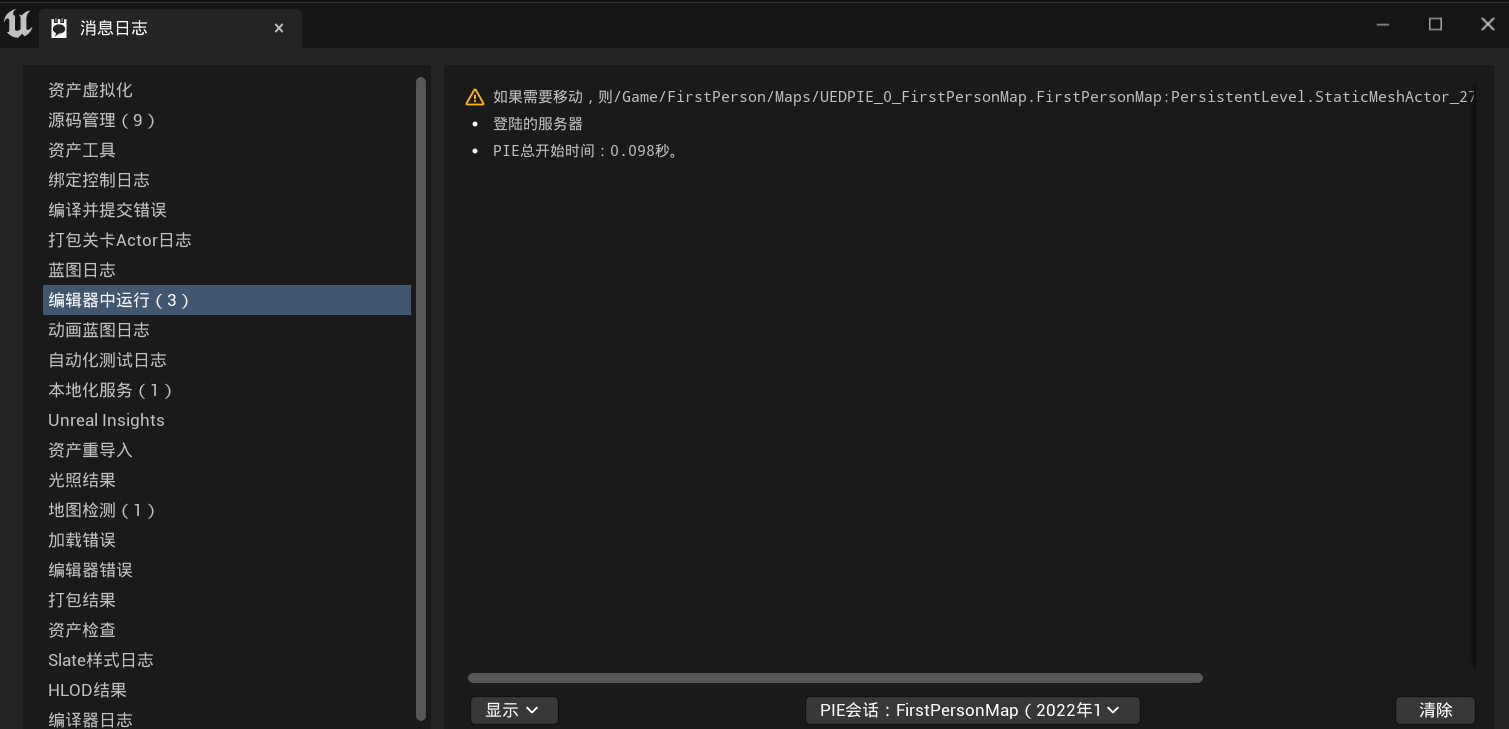This screenshot has height=729, width=1509.
Task: Select 编辑器错误 category
Action: pyautogui.click(x=227, y=570)
